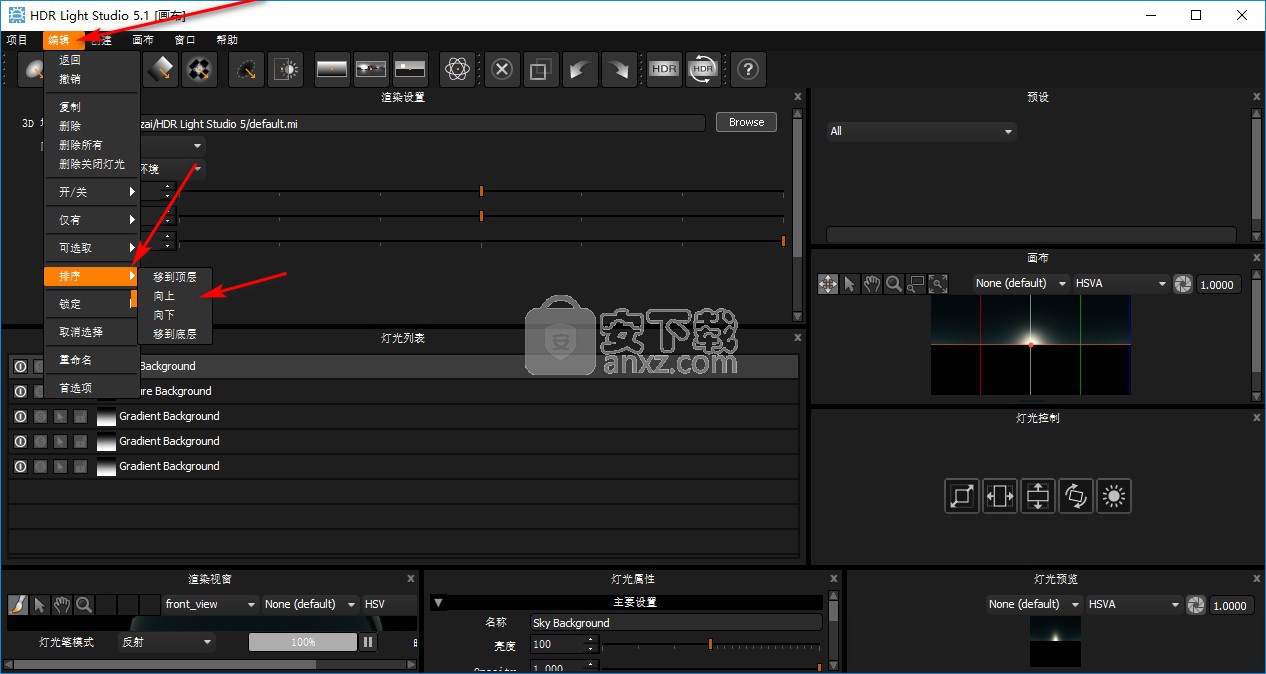This screenshot has width=1266, height=674.
Task: Toggle lock for first Gradient Background light
Action: tap(80, 416)
